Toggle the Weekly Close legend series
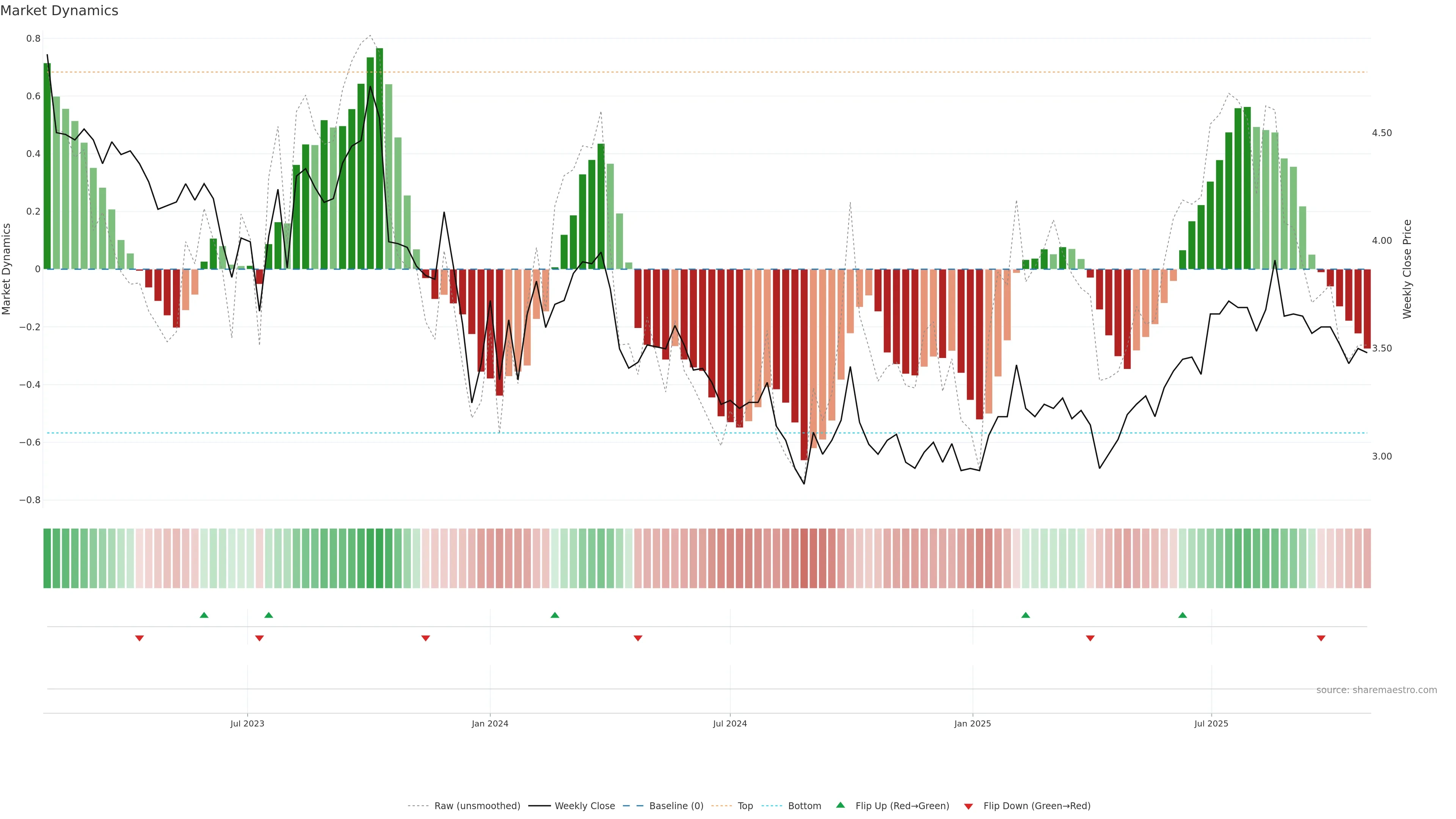The image size is (1456, 819). click(584, 806)
